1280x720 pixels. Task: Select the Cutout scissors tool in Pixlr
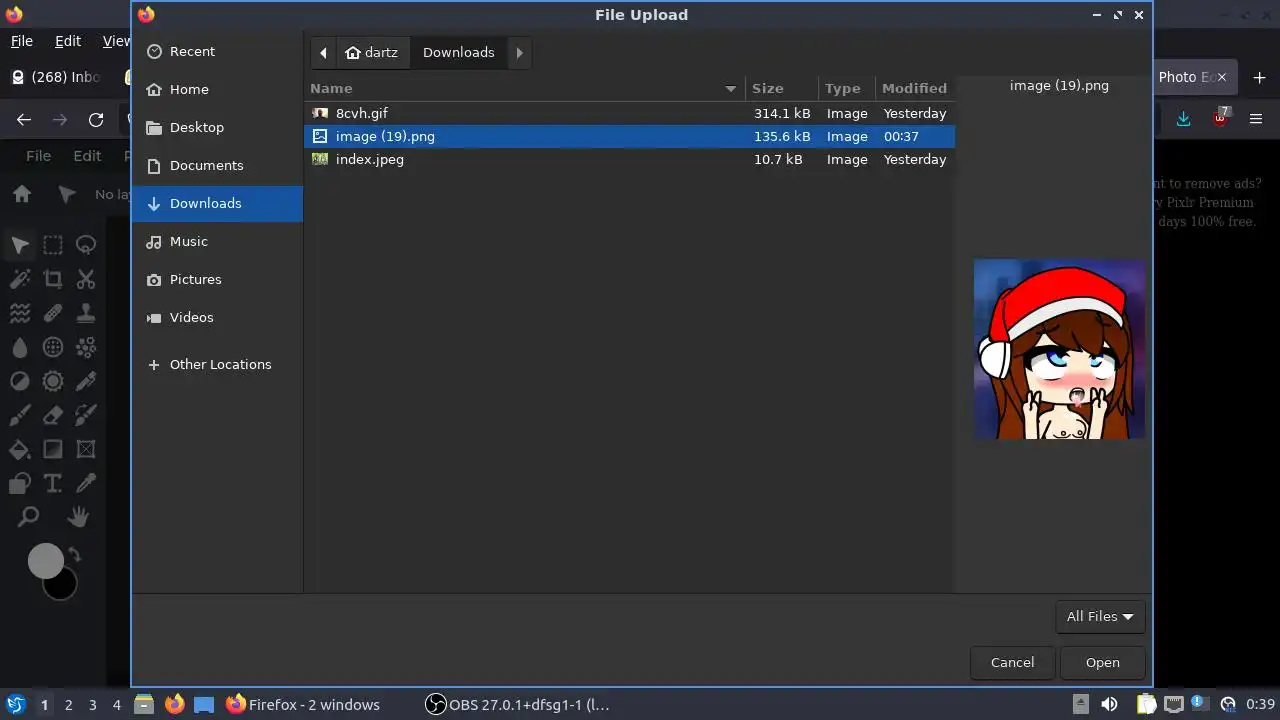pyautogui.click(x=86, y=279)
